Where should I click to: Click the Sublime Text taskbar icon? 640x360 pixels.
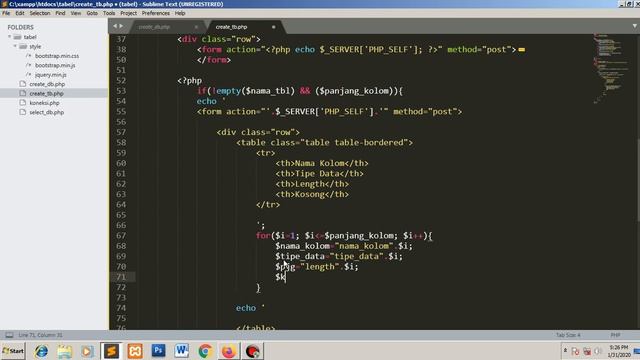pos(111,351)
